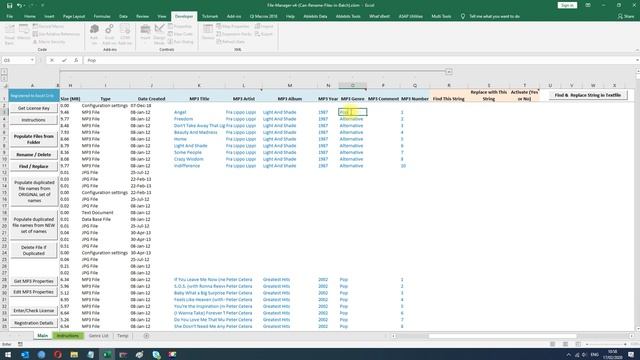Show outline level 1
The image size is (640, 360).
pos(4,71)
